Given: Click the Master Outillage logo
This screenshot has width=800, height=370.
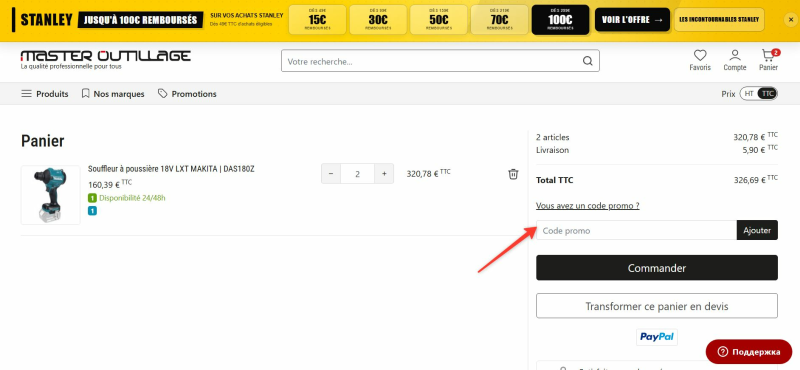Looking at the screenshot, I should [x=106, y=59].
